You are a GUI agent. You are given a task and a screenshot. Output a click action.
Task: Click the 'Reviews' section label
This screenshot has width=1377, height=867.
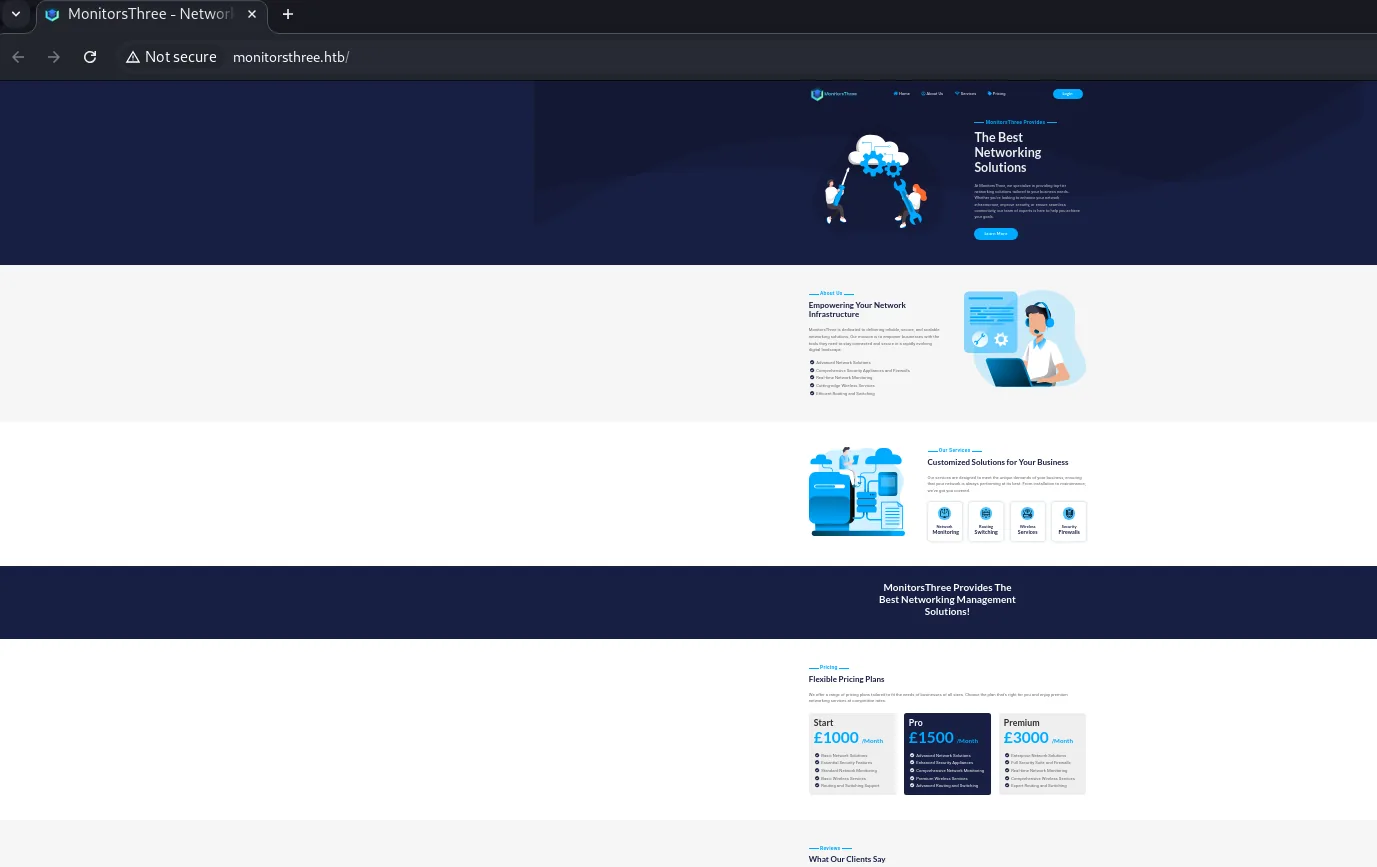pyautogui.click(x=830, y=848)
